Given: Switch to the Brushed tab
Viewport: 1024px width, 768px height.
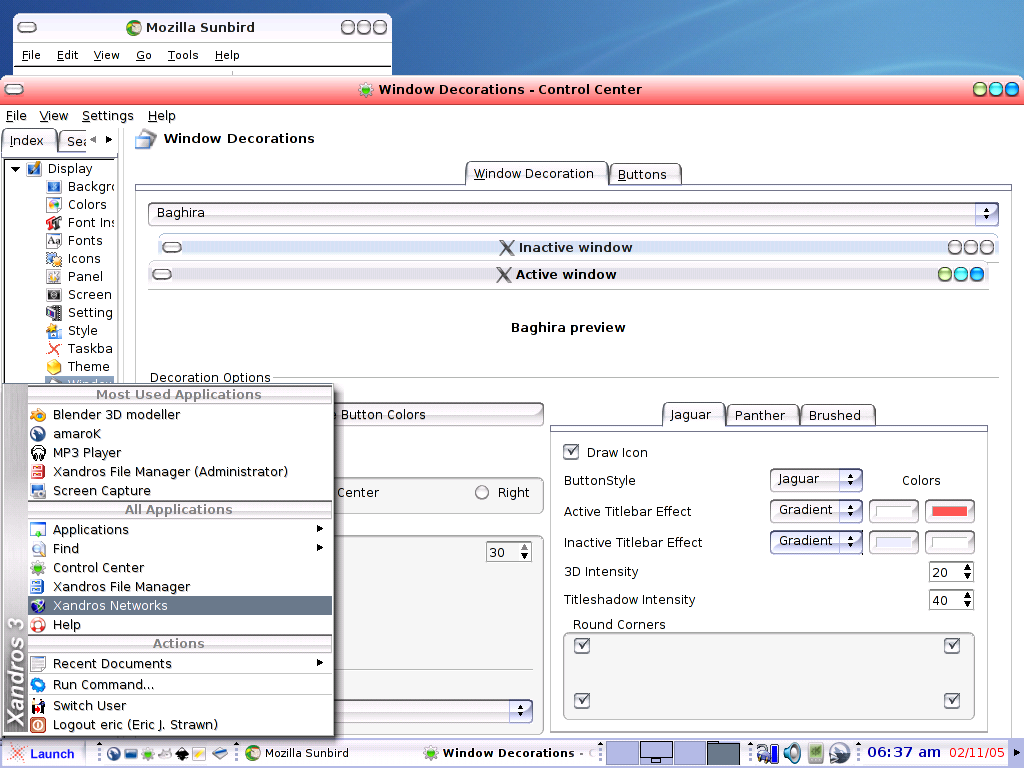Looking at the screenshot, I should click(837, 415).
